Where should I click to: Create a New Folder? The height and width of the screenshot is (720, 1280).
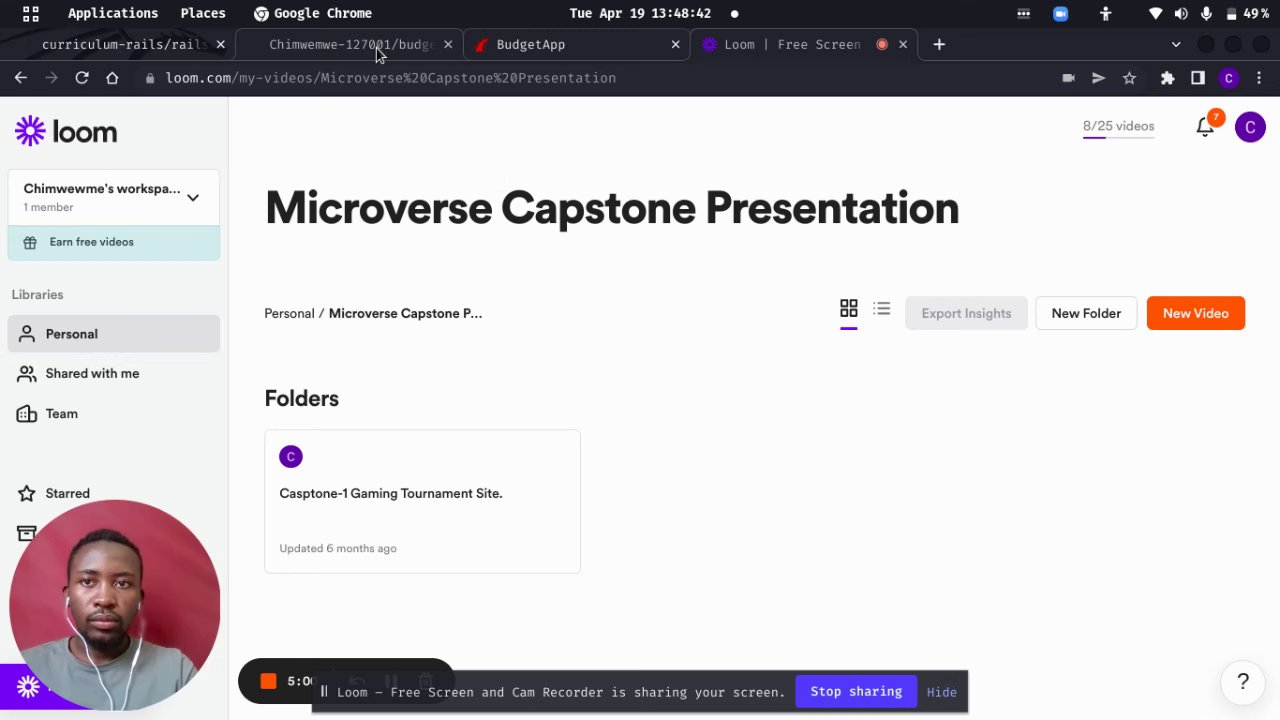pyautogui.click(x=1086, y=313)
